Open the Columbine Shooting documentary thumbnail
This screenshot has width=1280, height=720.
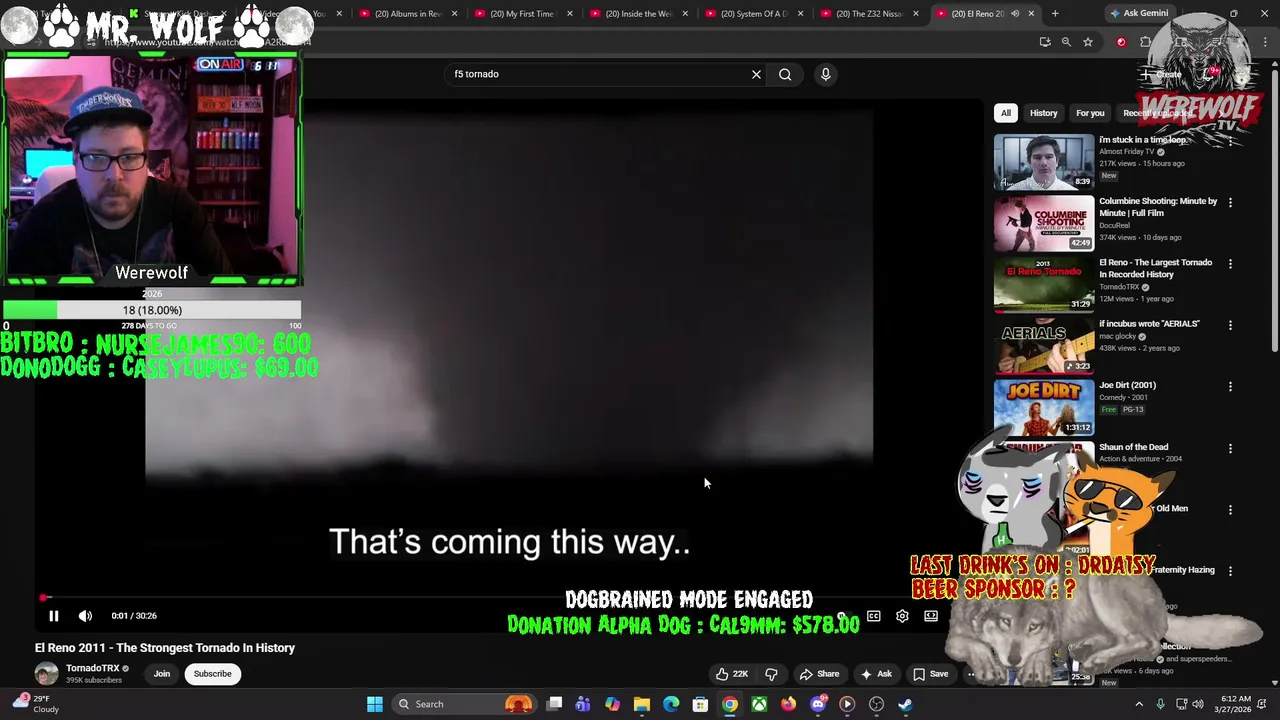[x=1044, y=223]
